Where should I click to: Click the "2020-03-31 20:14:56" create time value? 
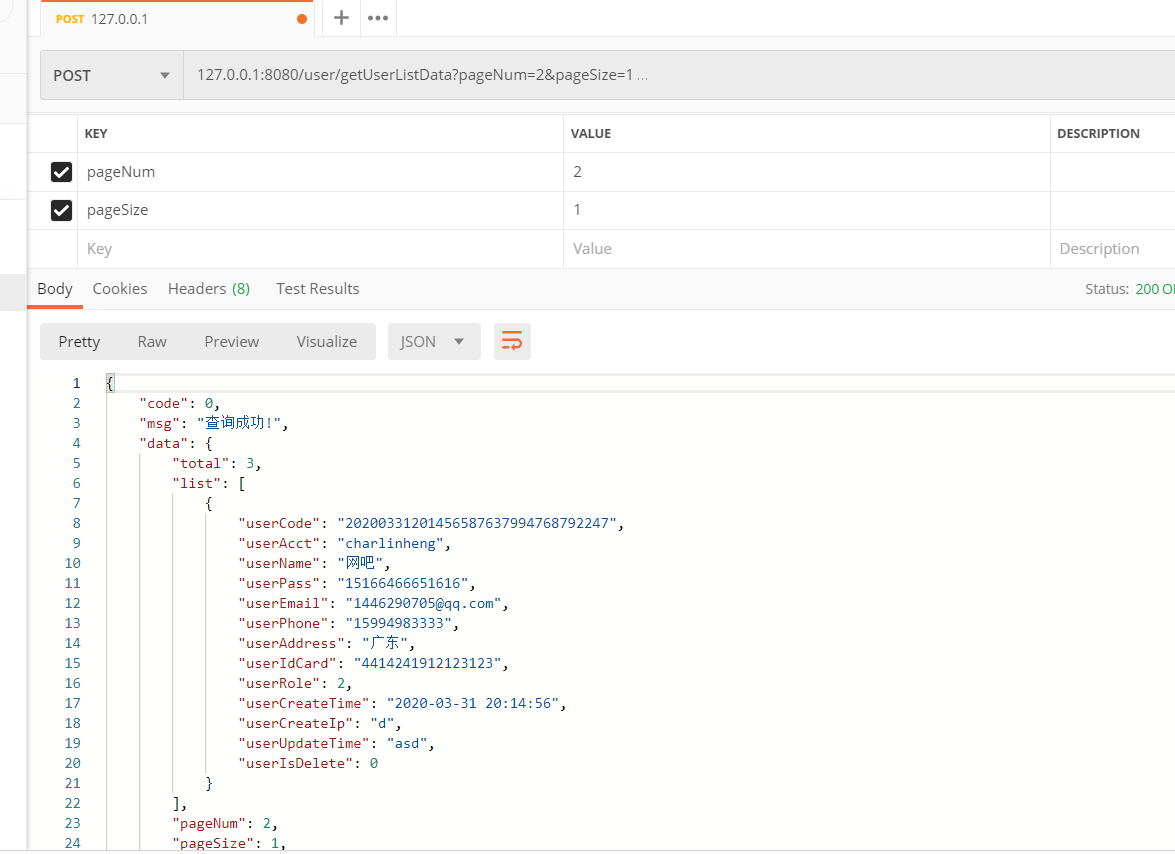pos(472,703)
